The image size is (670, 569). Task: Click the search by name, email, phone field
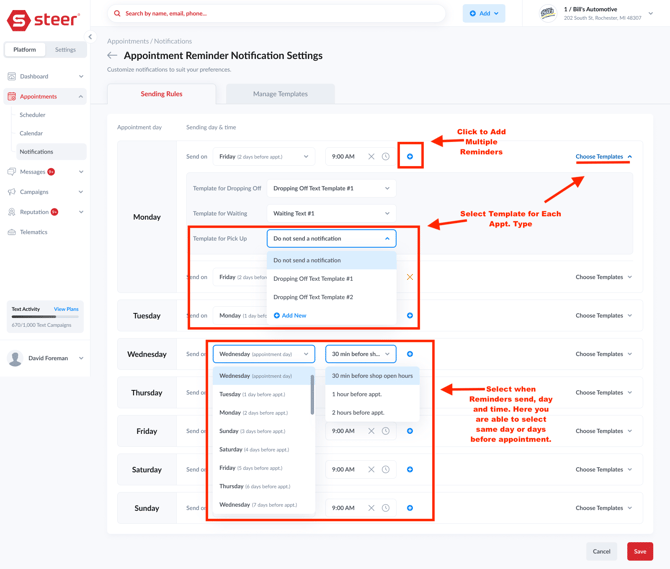275,14
